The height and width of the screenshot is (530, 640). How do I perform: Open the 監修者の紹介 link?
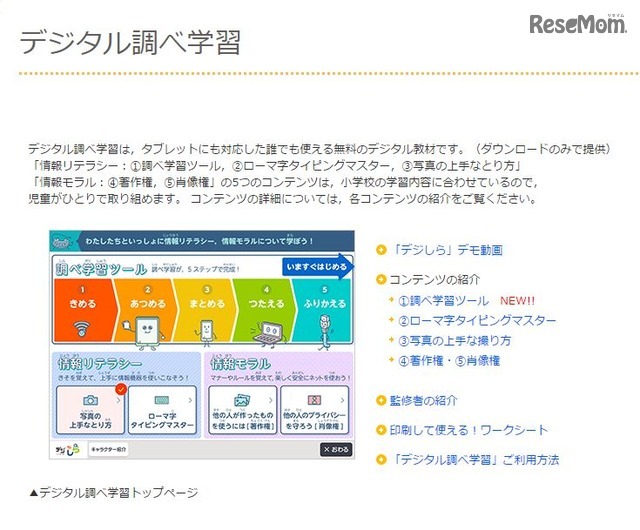point(423,401)
